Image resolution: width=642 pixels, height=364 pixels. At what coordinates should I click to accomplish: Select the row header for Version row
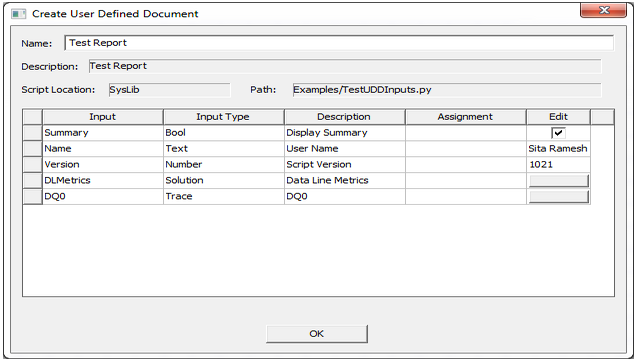[x=32, y=165]
